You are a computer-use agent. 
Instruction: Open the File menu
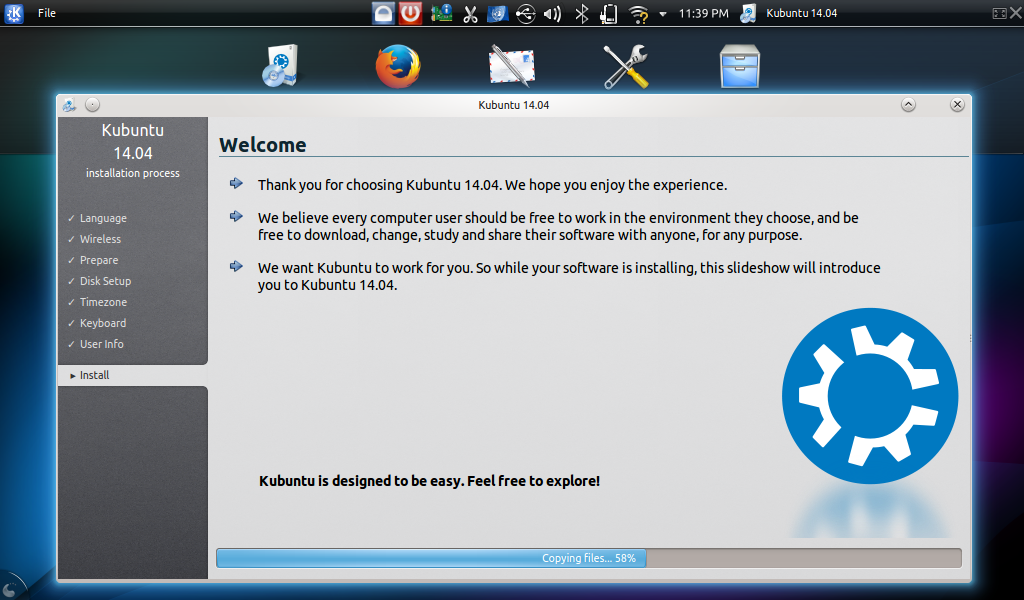[46, 13]
